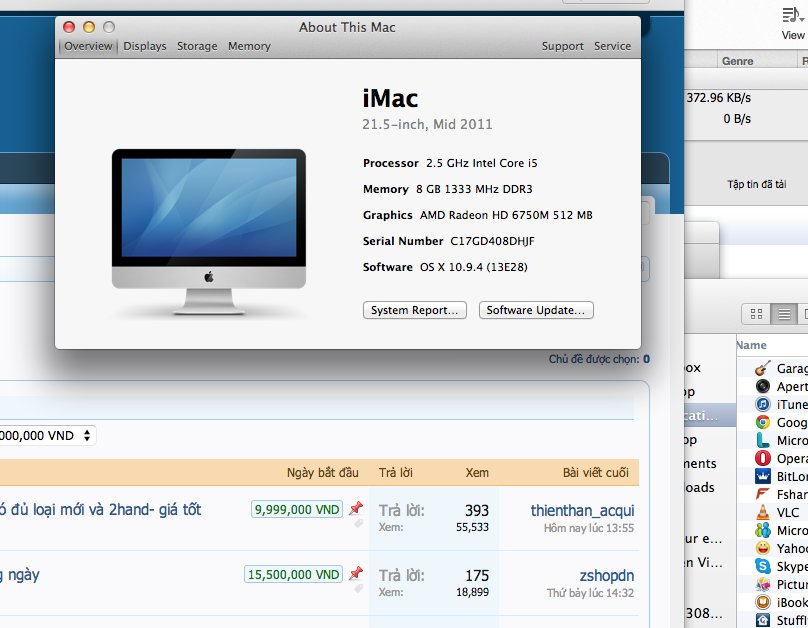The width and height of the screenshot is (808, 628).
Task: Sort forum threads by 'Trả lời' header
Action: [x=396, y=473]
